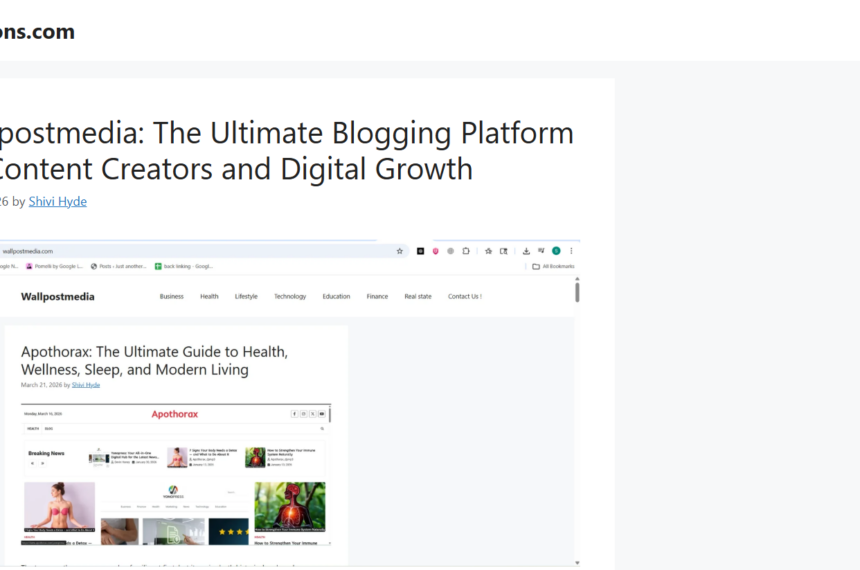Click the YouTube icon in Apothorax header
Viewport: 860px width, 570px height.
tap(322, 413)
